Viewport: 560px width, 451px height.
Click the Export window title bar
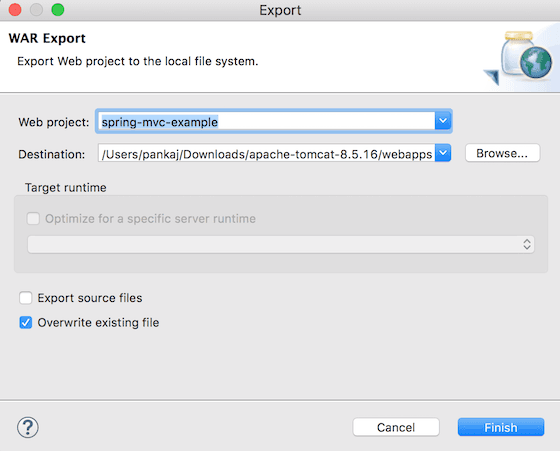pyautogui.click(x=280, y=10)
